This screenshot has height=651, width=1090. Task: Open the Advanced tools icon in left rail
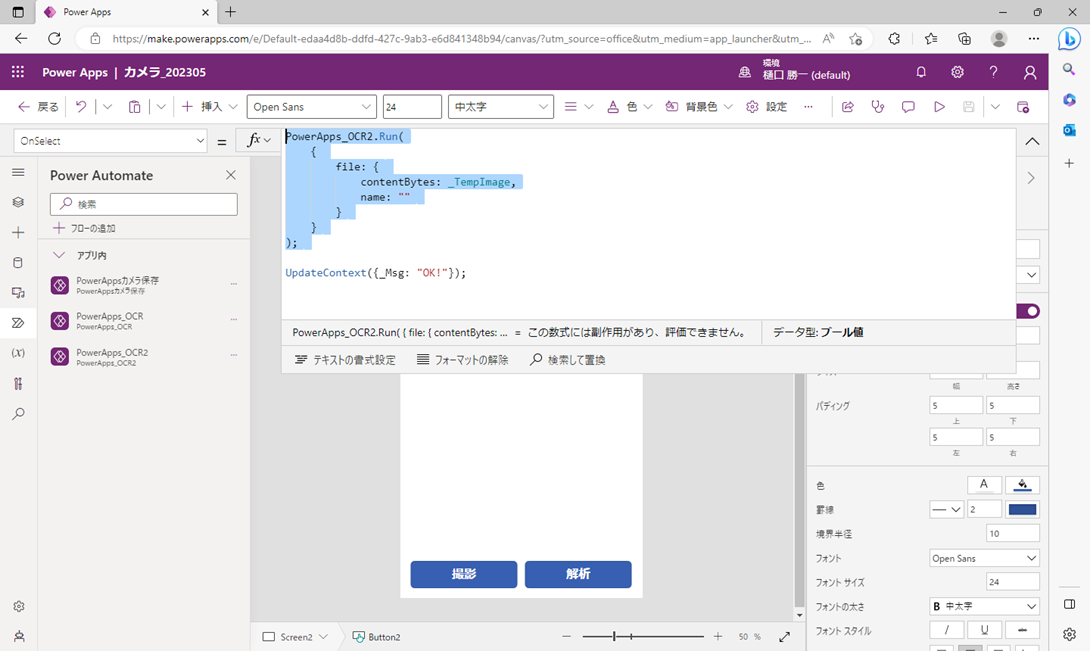[x=18, y=383]
